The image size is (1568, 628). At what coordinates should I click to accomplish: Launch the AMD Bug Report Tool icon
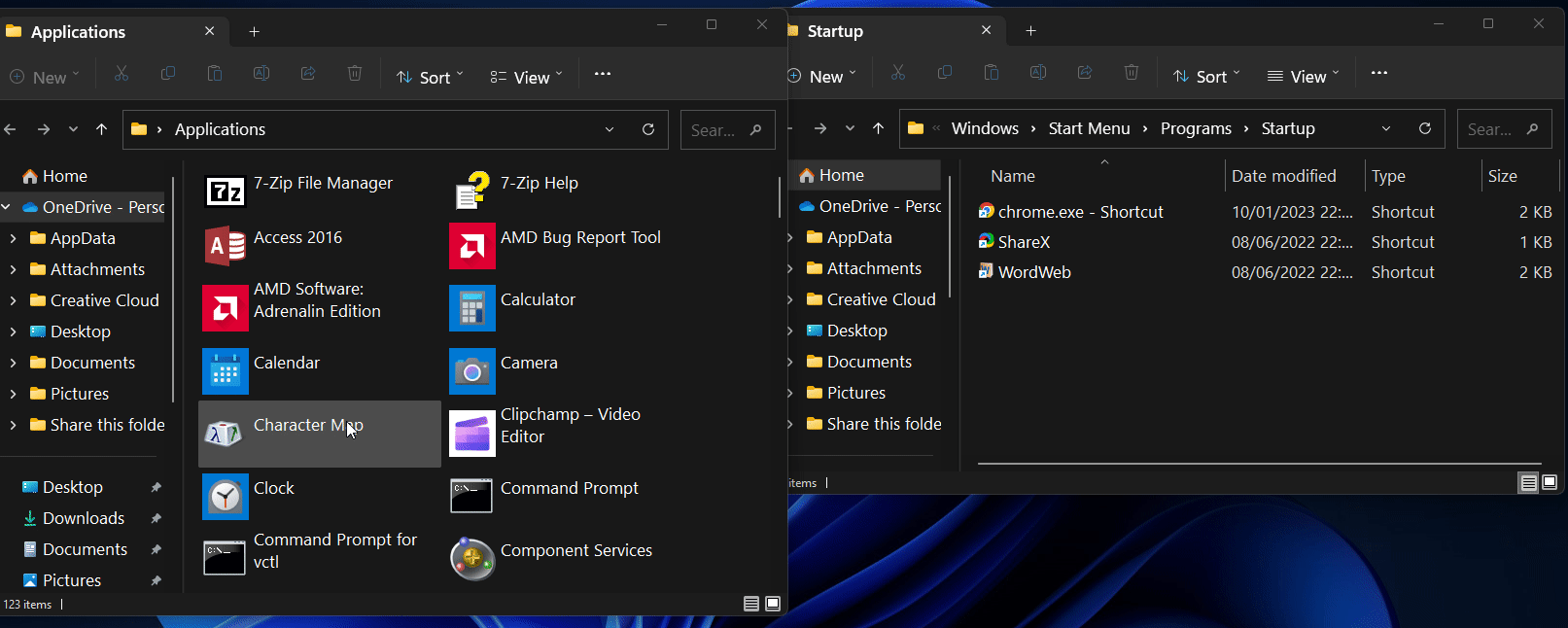tap(472, 247)
